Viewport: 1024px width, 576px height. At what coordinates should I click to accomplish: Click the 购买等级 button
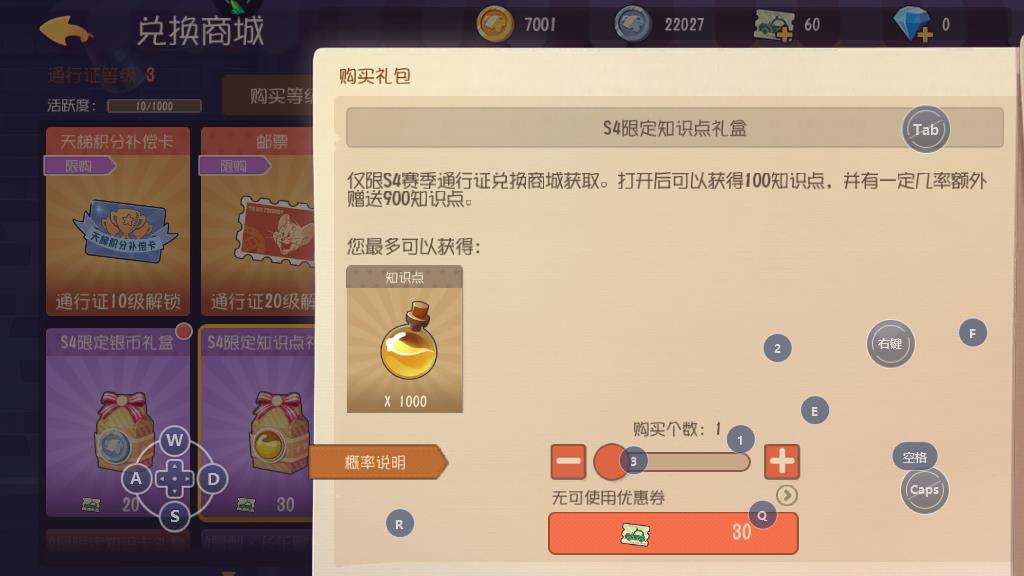[269, 96]
